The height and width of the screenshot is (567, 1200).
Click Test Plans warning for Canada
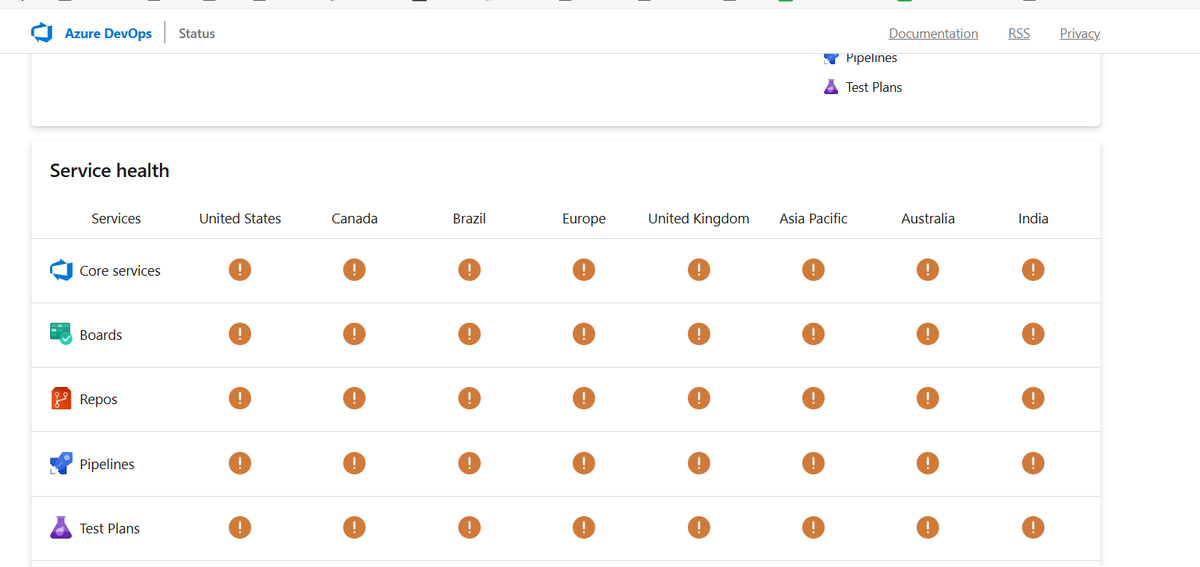[x=354, y=527]
